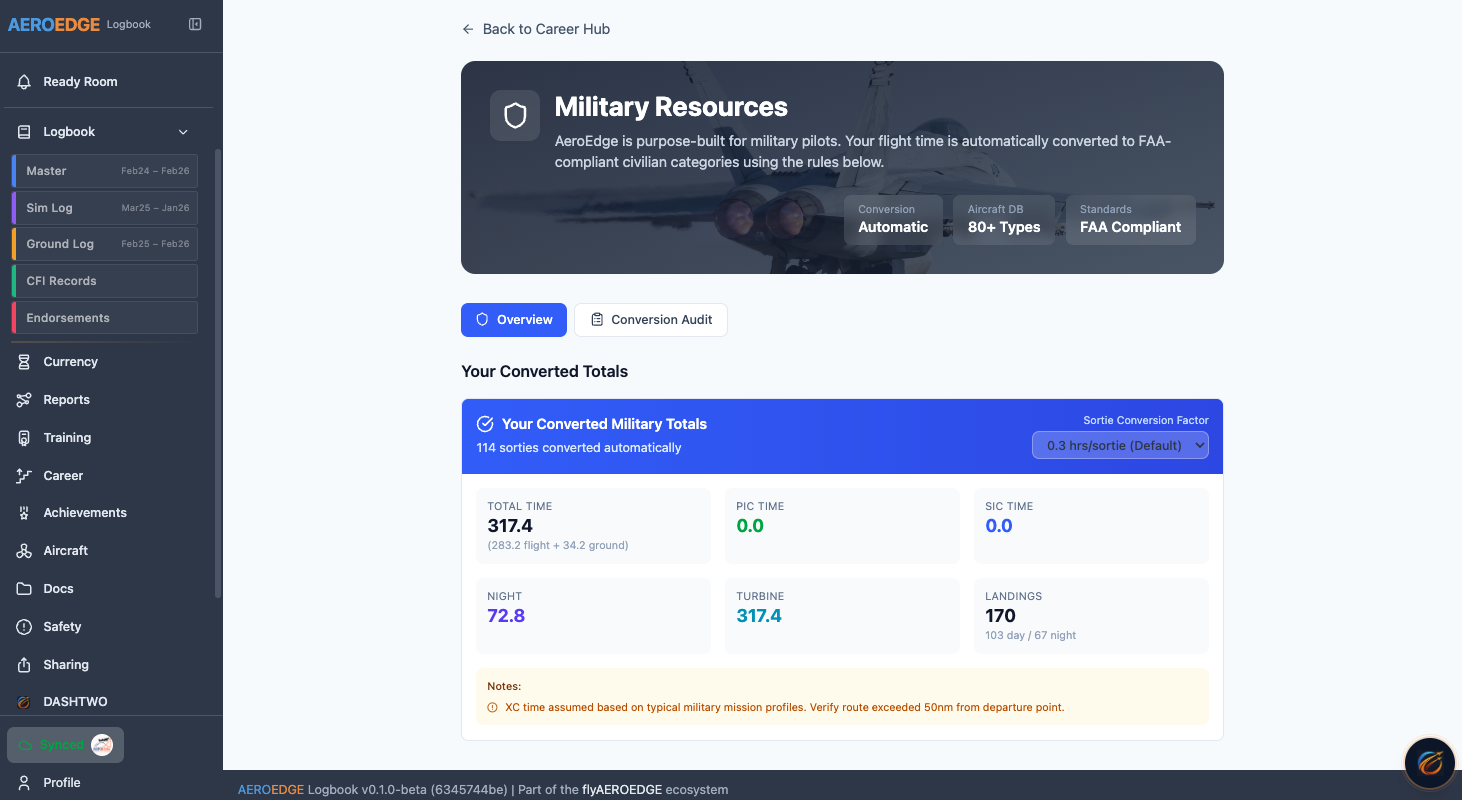This screenshot has width=1462, height=800.
Task: Select the Sharing icon
Action: (x=23, y=664)
